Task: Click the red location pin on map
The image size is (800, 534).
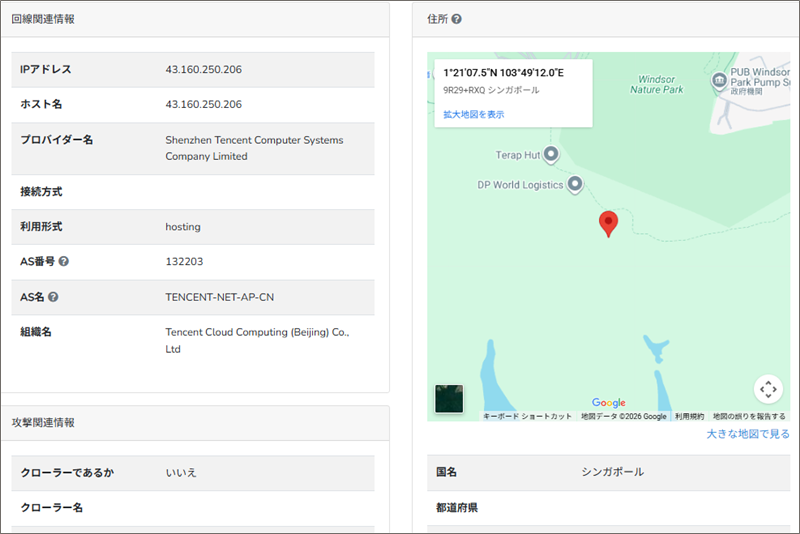Action: click(608, 223)
